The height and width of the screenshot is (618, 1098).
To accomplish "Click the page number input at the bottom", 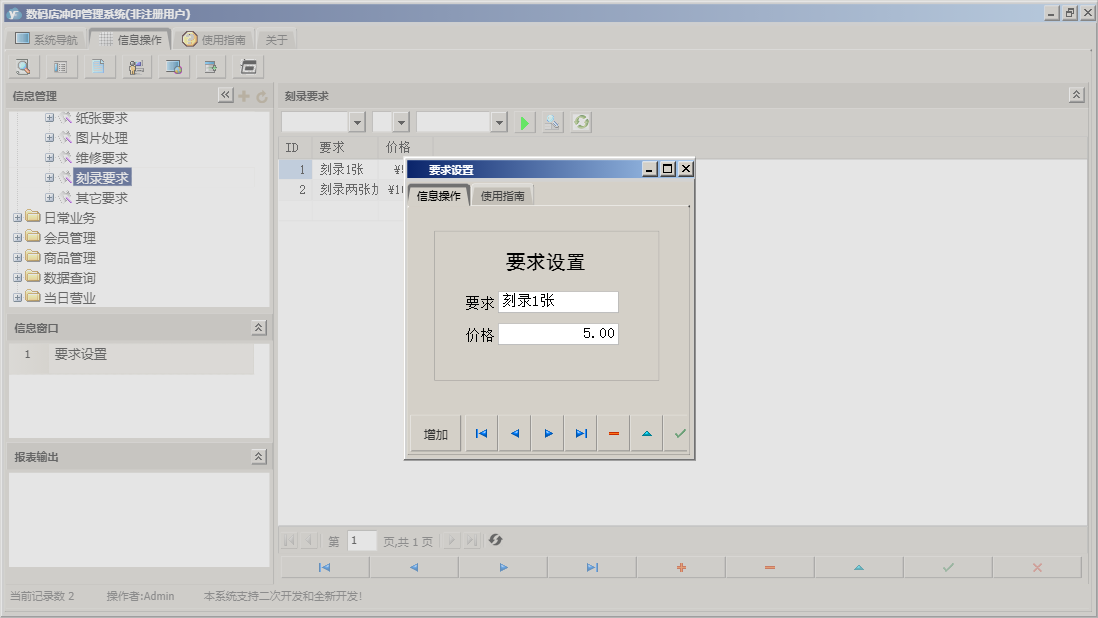I will [361, 540].
